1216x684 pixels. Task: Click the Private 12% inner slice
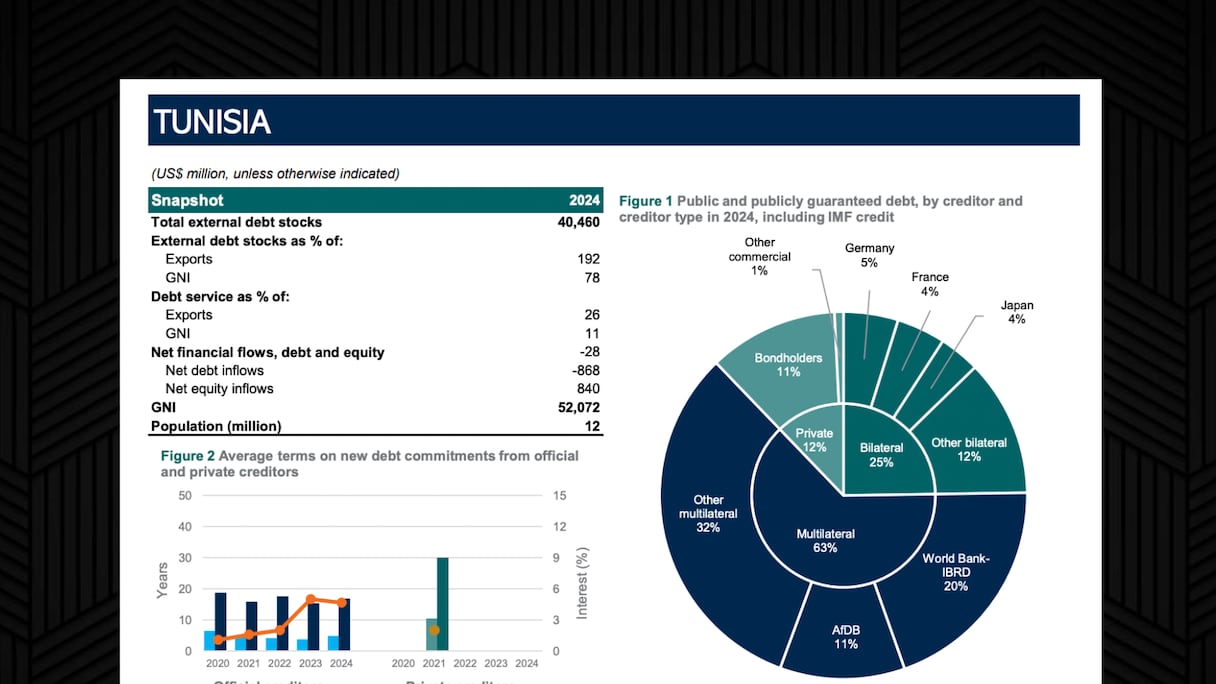(814, 441)
